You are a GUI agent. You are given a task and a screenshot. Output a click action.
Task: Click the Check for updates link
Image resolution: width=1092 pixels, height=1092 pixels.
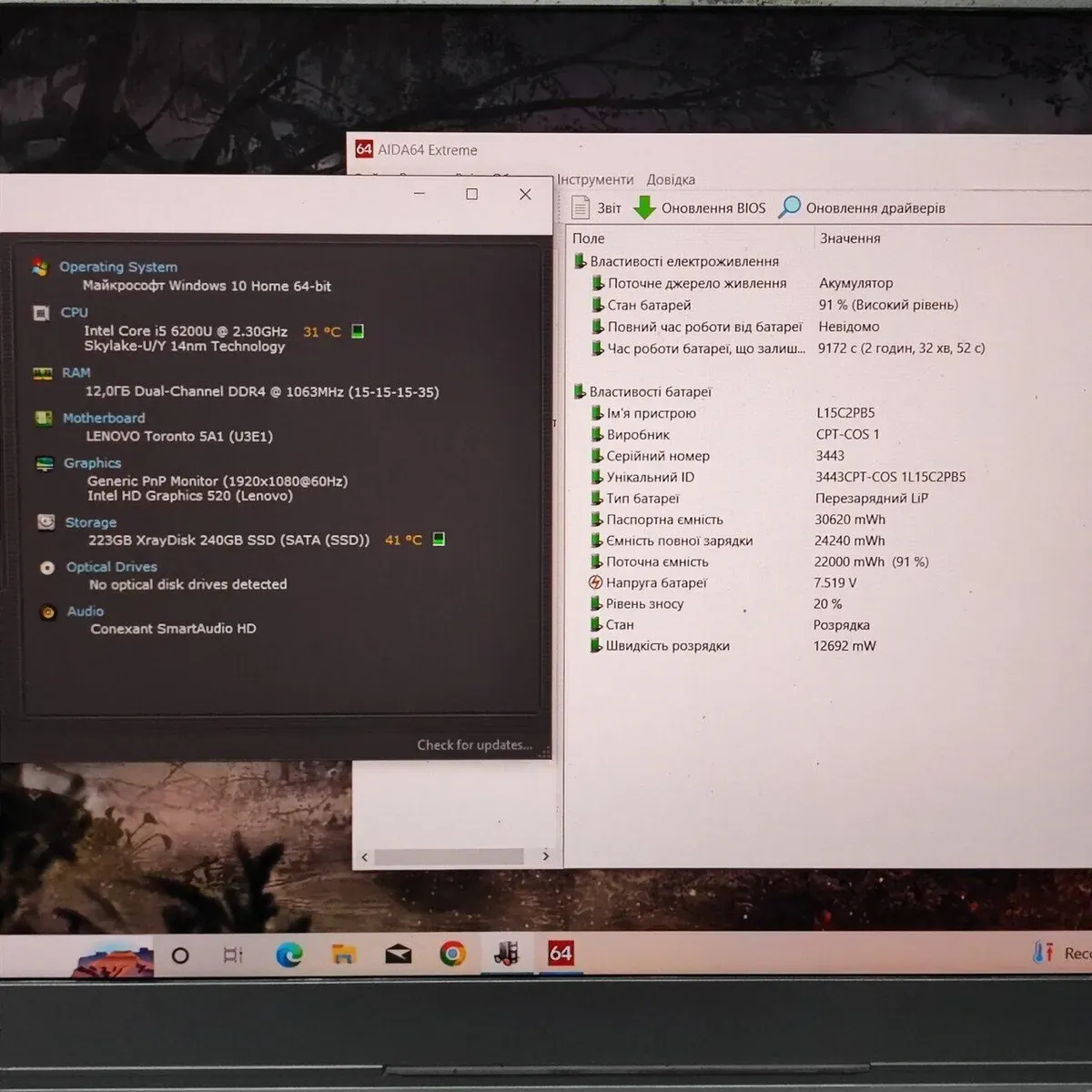(474, 744)
